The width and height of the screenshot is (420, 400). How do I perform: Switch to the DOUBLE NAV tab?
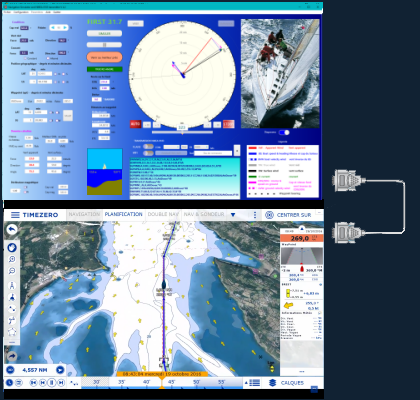pos(163,214)
